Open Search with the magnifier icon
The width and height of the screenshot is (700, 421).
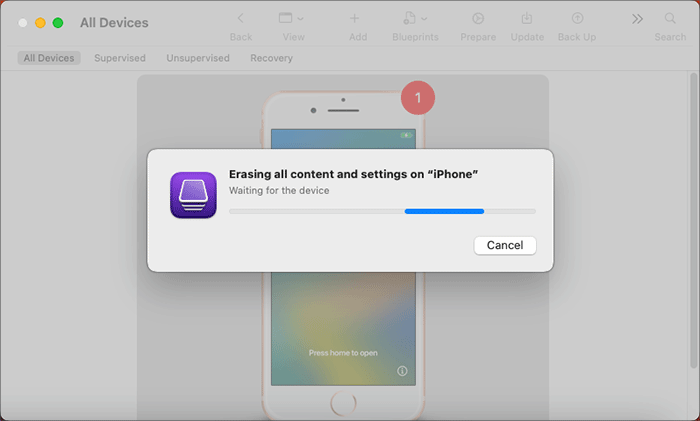pyautogui.click(x=670, y=18)
